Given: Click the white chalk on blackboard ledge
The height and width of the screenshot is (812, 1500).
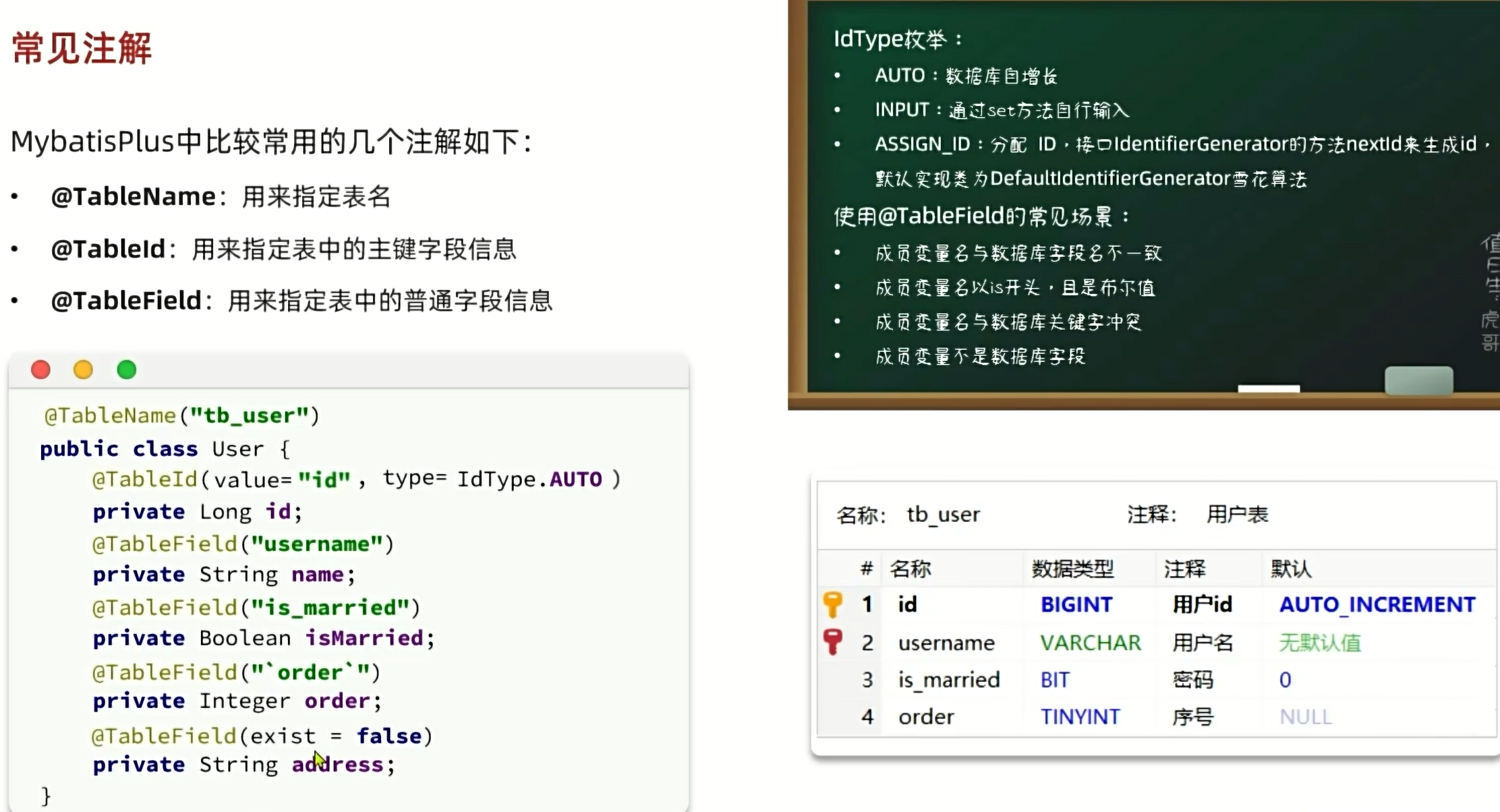Looking at the screenshot, I should click(1268, 388).
